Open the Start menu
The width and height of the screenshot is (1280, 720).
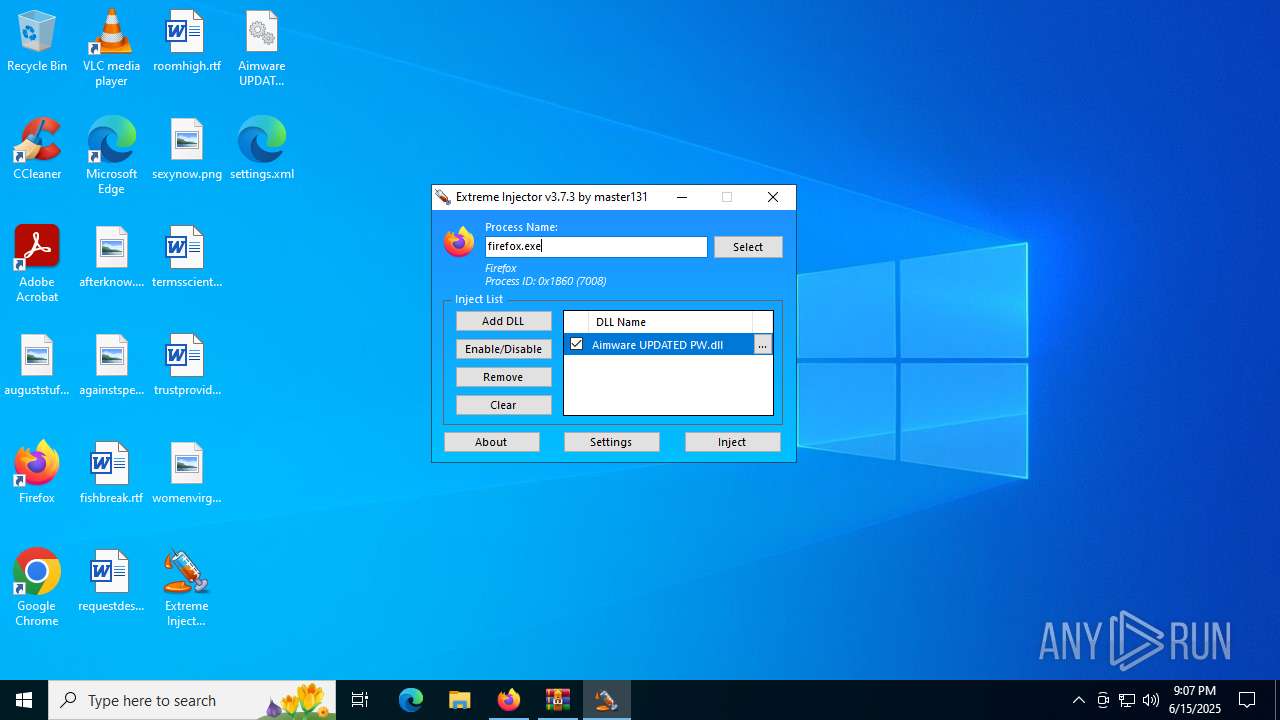tap(24, 700)
